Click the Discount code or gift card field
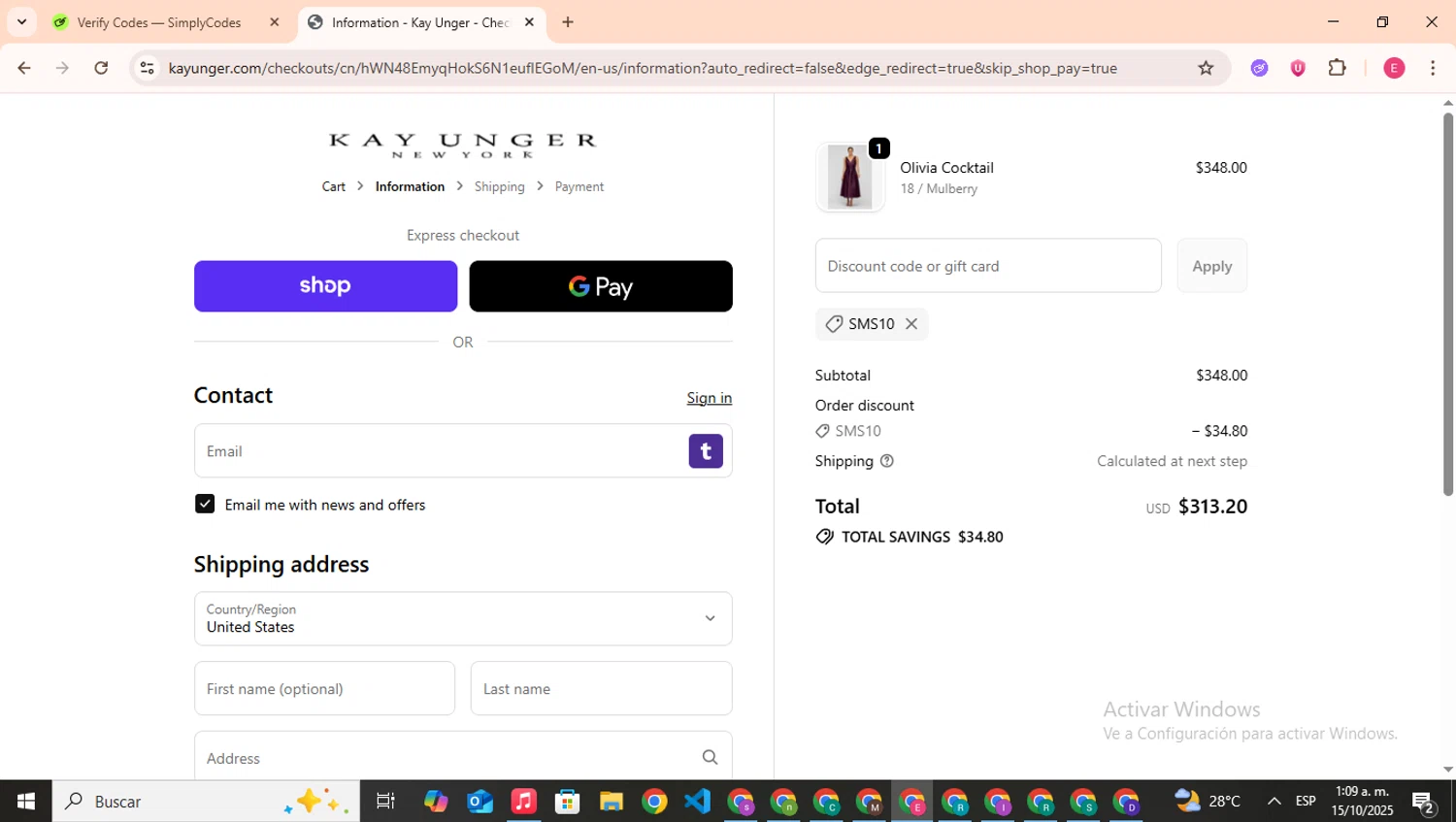 (988, 266)
